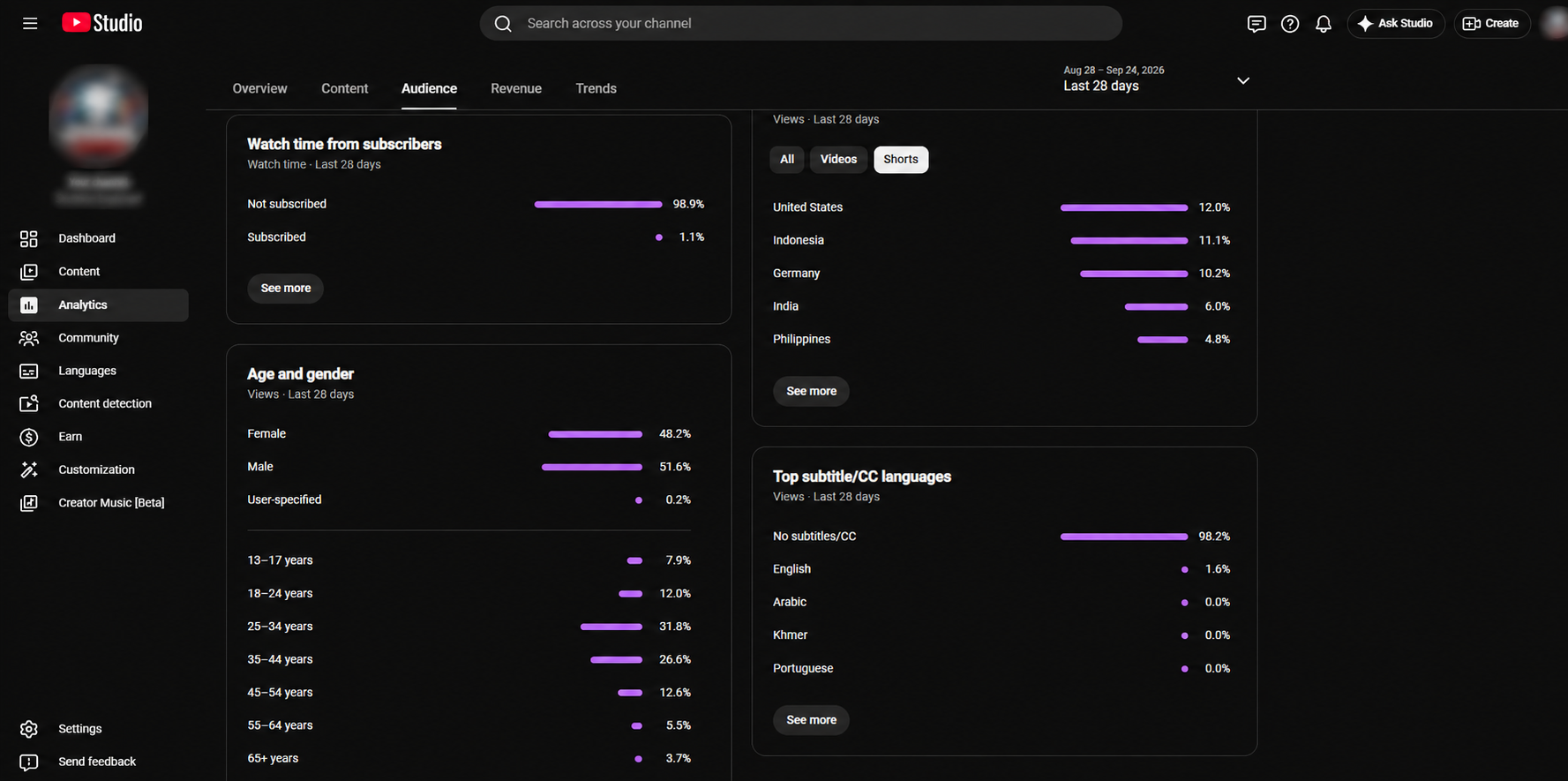Click the Dashboard icon in sidebar
Screen dimensions: 1568x781
[29, 238]
